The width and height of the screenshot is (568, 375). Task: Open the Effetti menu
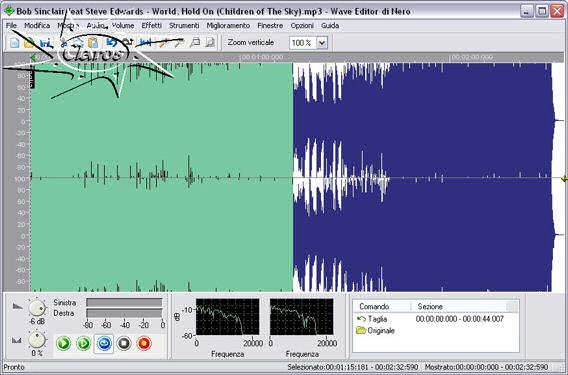click(x=151, y=25)
